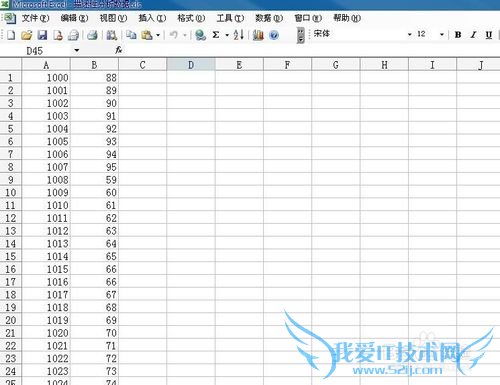Select the highlighted column D header
The image size is (500, 385).
(x=191, y=65)
